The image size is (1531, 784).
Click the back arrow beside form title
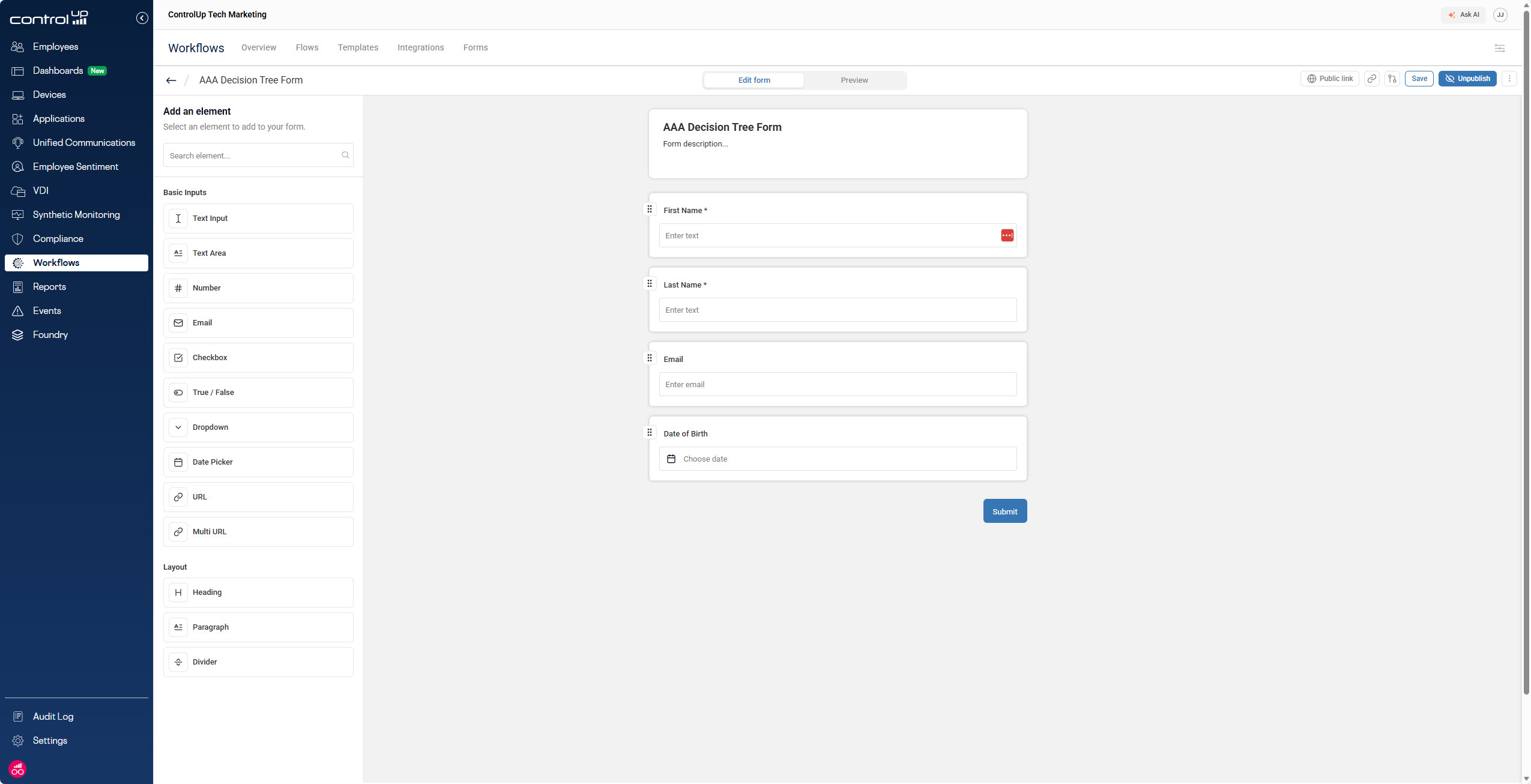(171, 80)
